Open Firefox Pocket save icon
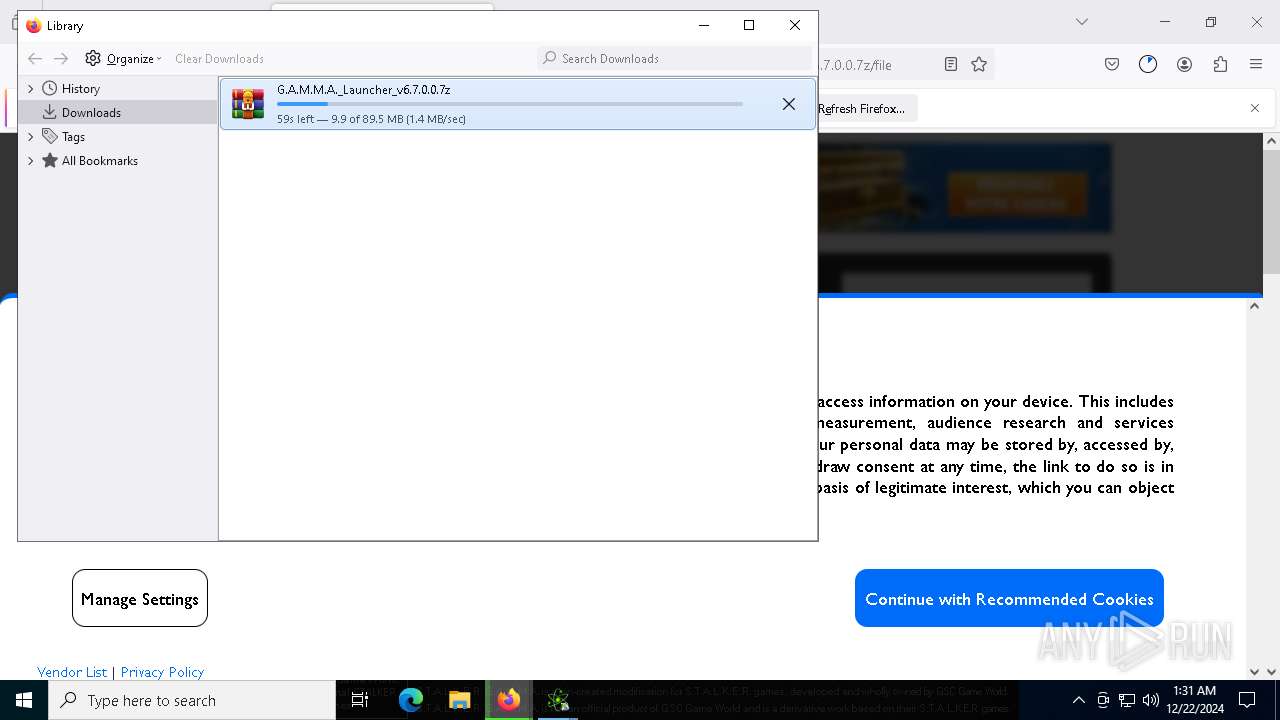This screenshot has width=1280, height=720. click(x=1112, y=64)
